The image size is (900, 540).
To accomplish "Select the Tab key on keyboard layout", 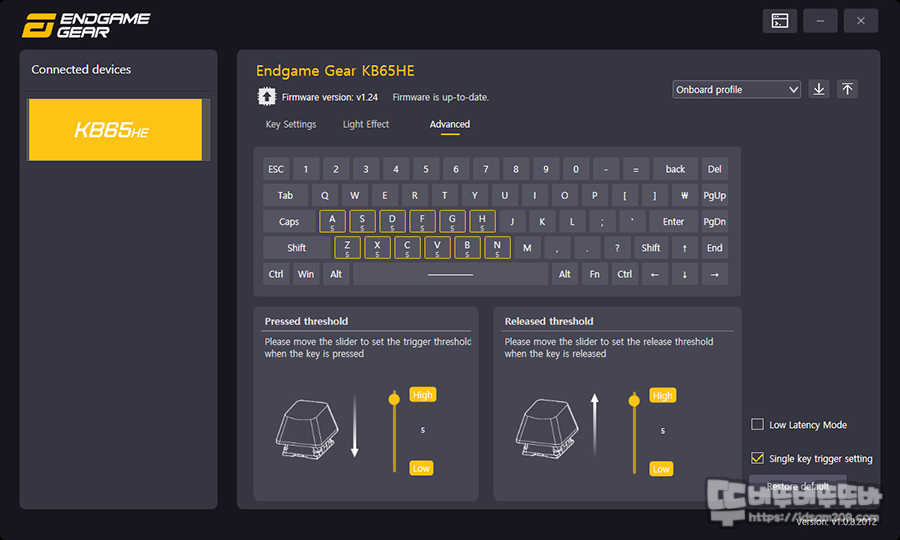I will [x=285, y=195].
